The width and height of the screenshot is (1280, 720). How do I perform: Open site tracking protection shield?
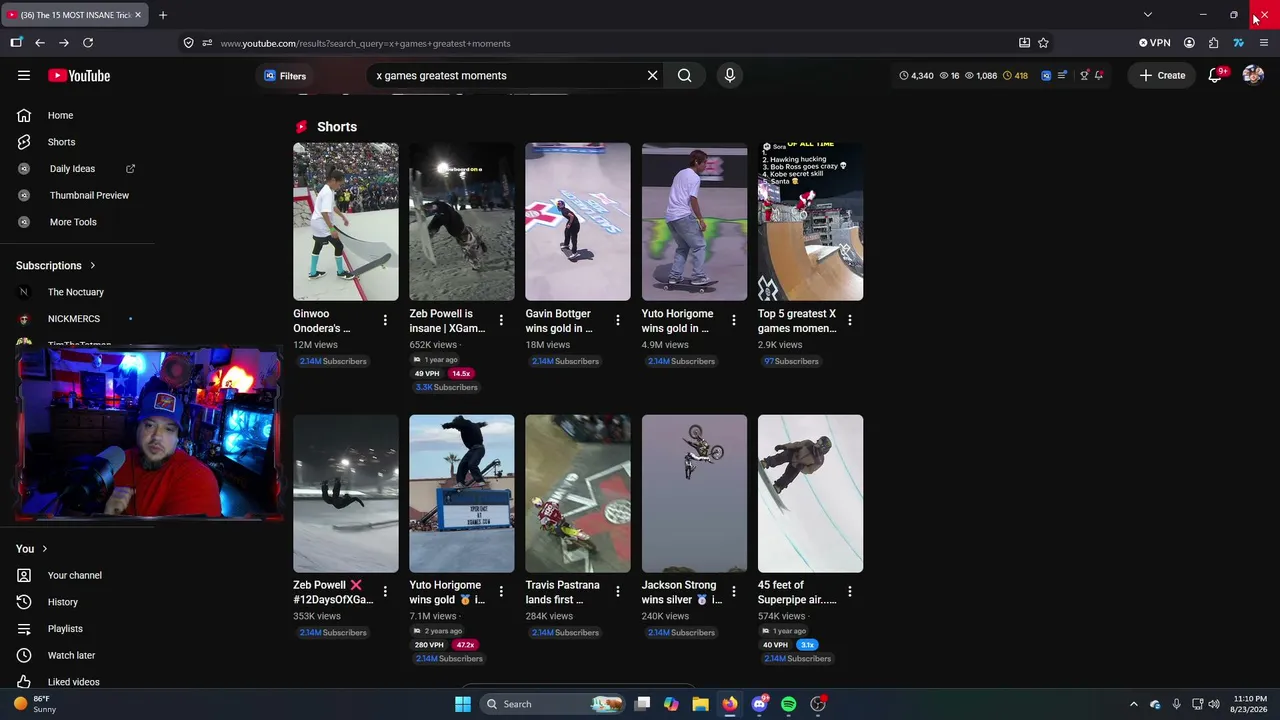[188, 43]
